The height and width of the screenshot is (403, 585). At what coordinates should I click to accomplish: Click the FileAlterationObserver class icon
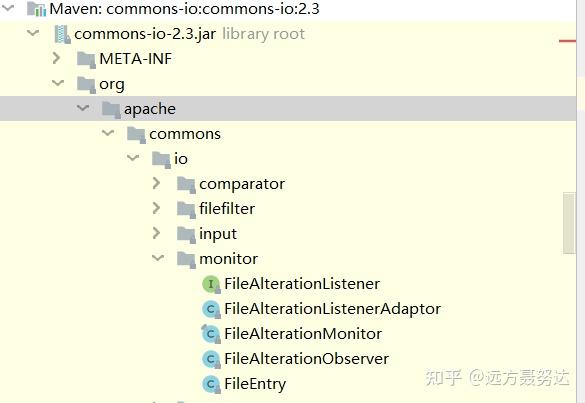coord(211,359)
